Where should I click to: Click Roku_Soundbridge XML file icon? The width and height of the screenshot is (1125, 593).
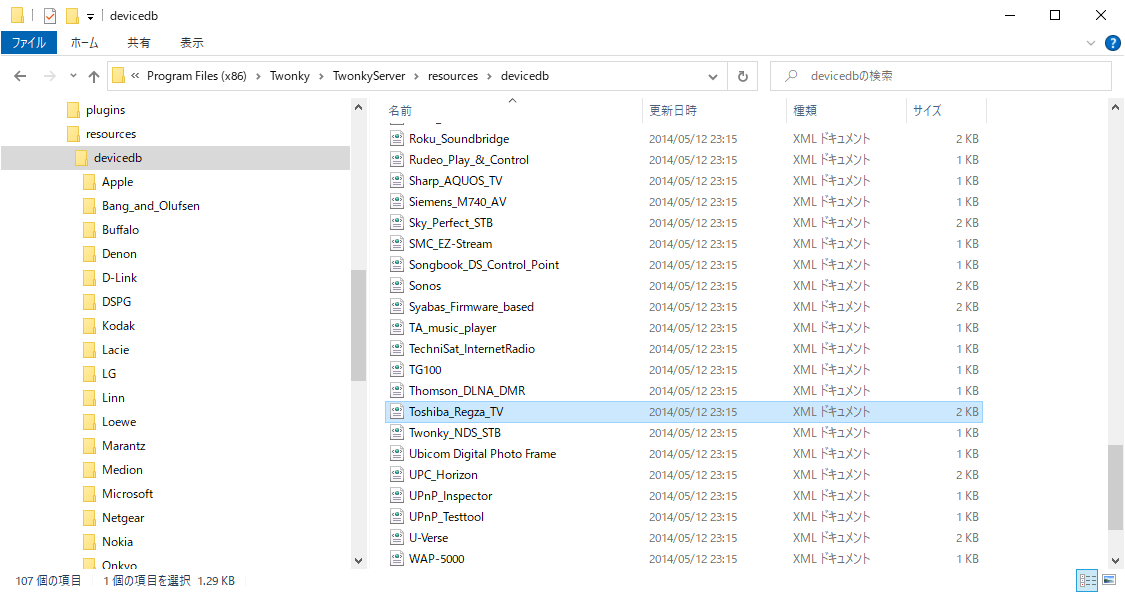pos(397,138)
